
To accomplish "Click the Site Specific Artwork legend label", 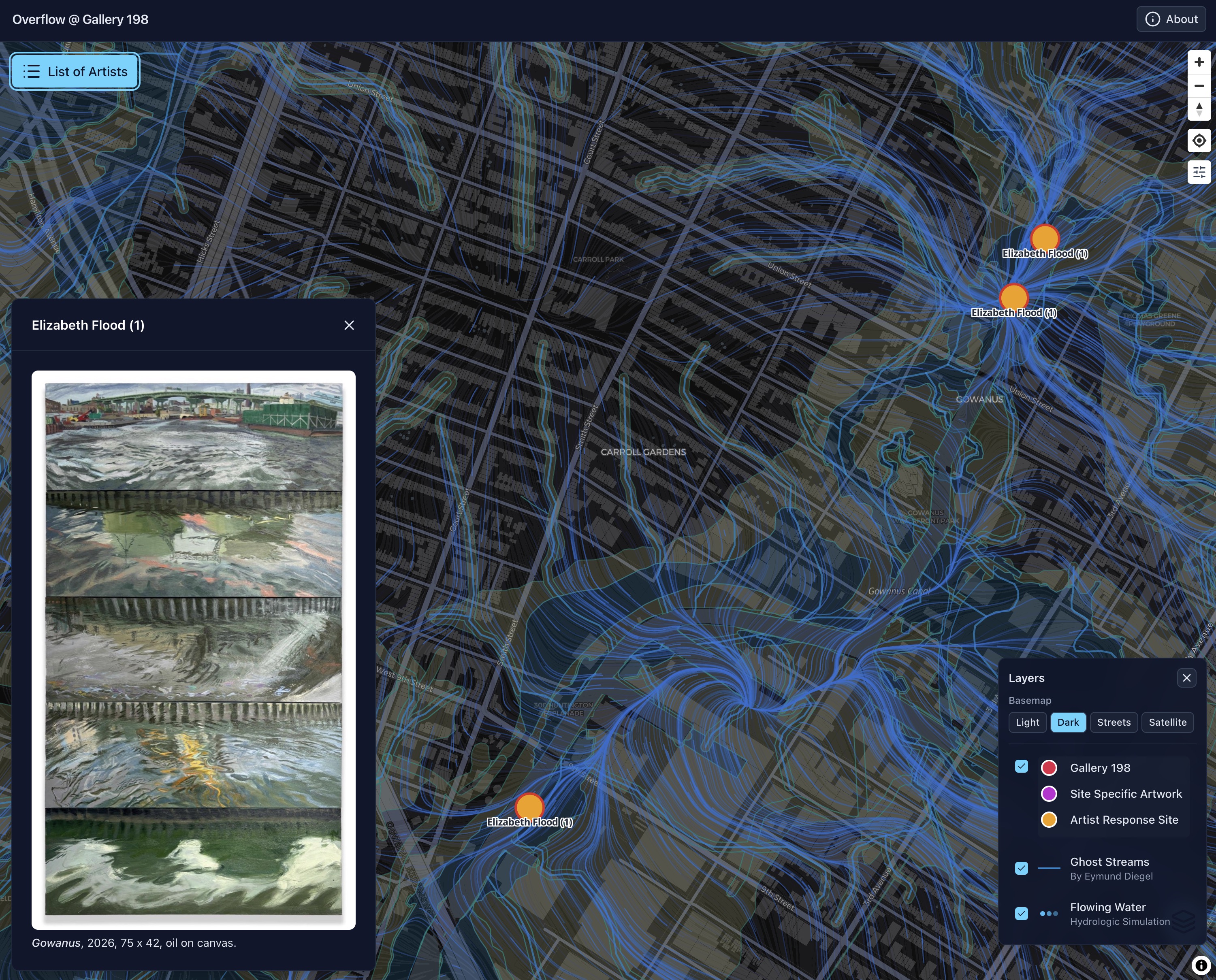I will (1126, 794).
